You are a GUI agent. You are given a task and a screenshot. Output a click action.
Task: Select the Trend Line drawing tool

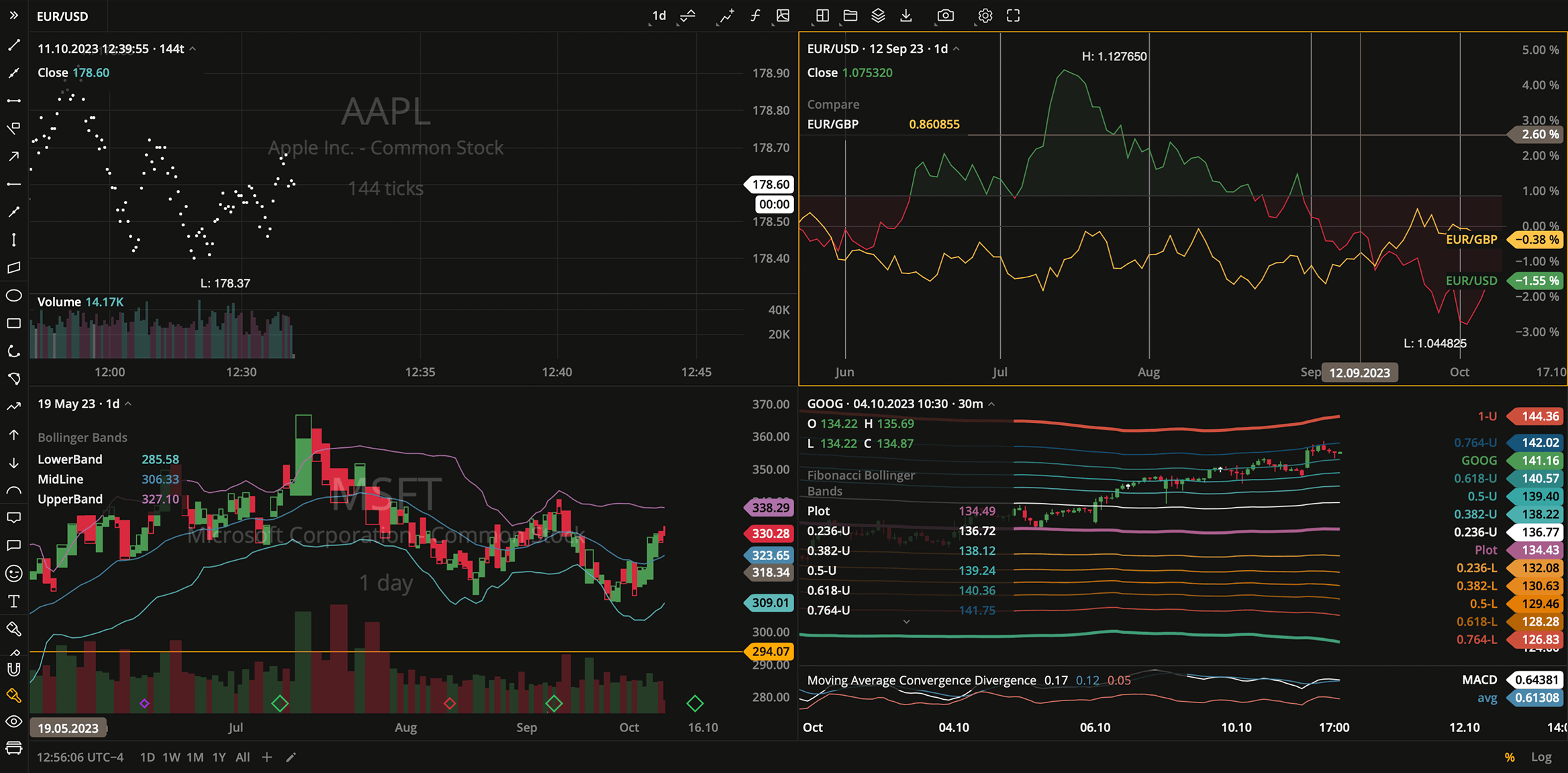pos(13,46)
